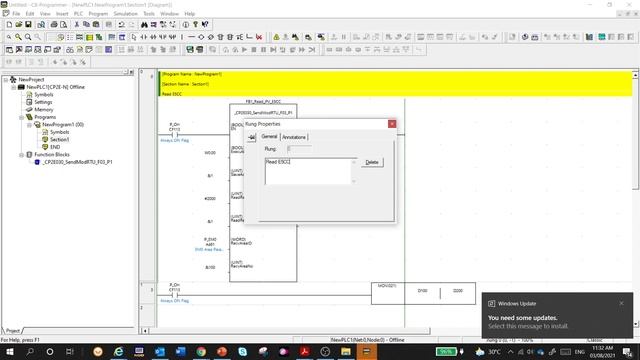Open Windows Start menu

pos(9,351)
